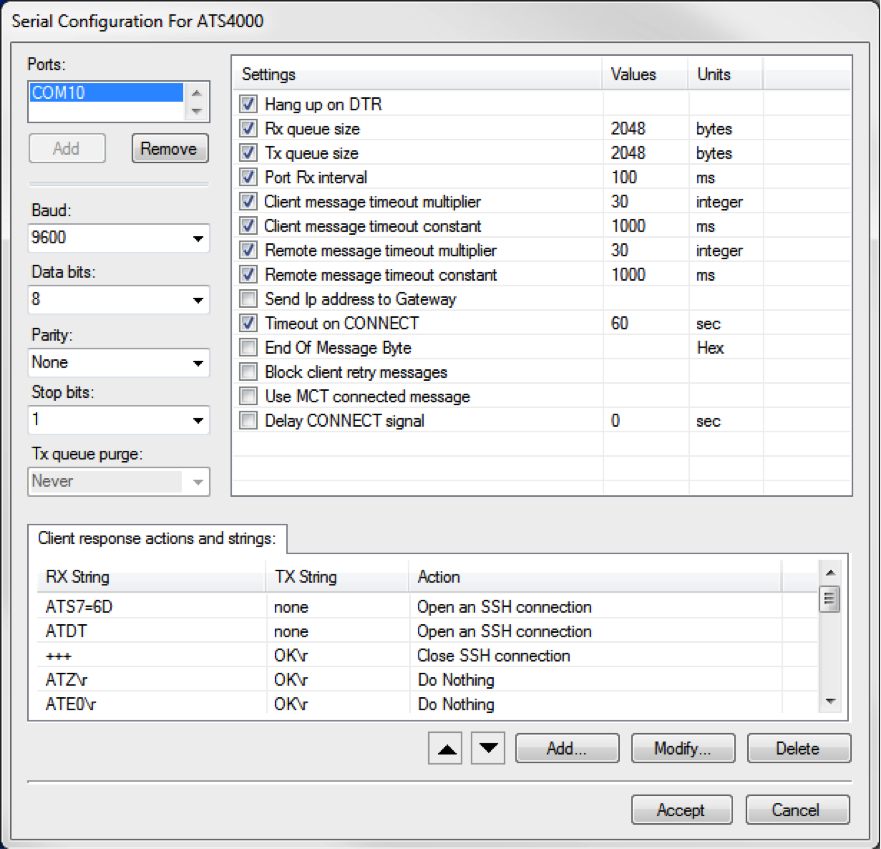Click Accept to save configuration
This screenshot has width=881, height=849.
[x=681, y=810]
